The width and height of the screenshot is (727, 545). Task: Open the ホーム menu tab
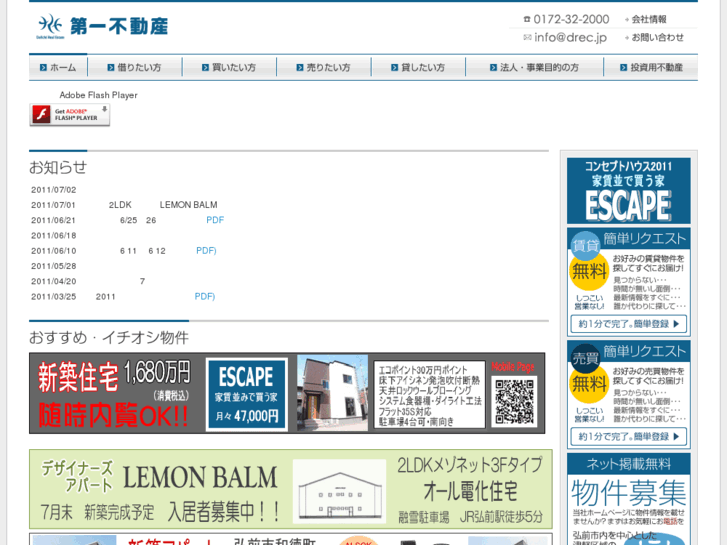[x=58, y=67]
